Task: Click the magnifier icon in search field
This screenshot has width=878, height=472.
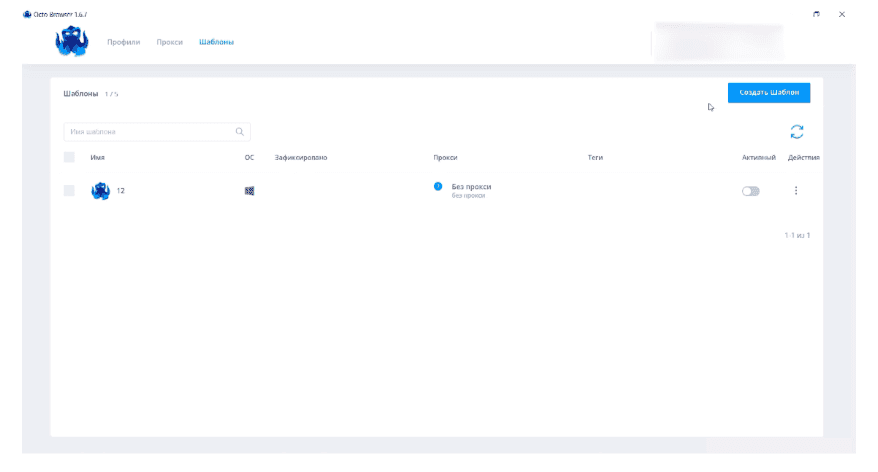Action: (x=240, y=131)
